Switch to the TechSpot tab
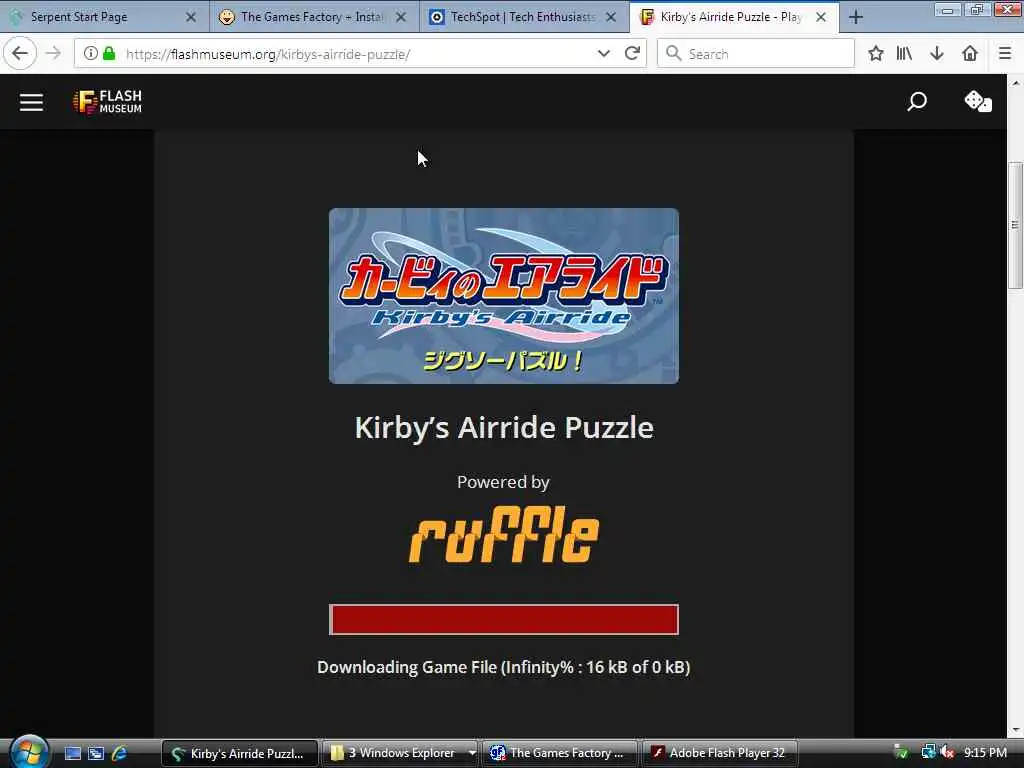This screenshot has width=1024, height=768. 522,17
